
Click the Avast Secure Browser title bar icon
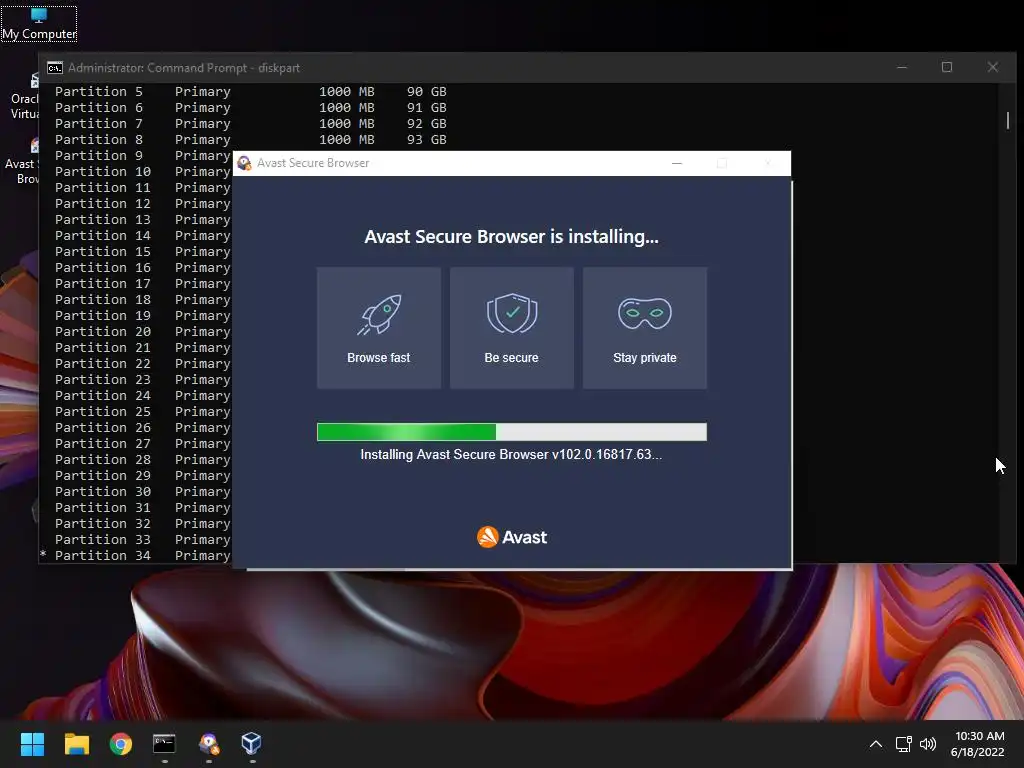(x=244, y=163)
